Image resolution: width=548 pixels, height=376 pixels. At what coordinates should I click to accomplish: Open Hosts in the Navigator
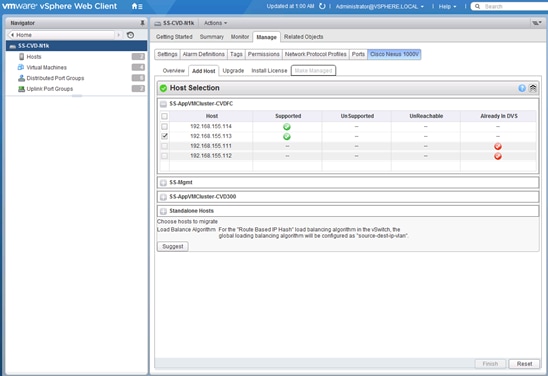[34, 57]
